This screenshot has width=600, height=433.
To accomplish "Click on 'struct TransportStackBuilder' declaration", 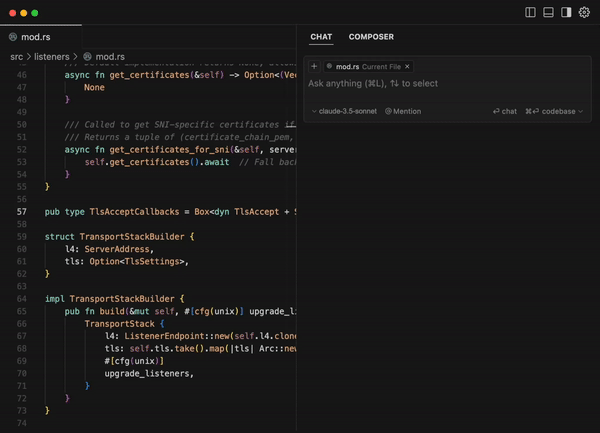I will [x=114, y=237].
